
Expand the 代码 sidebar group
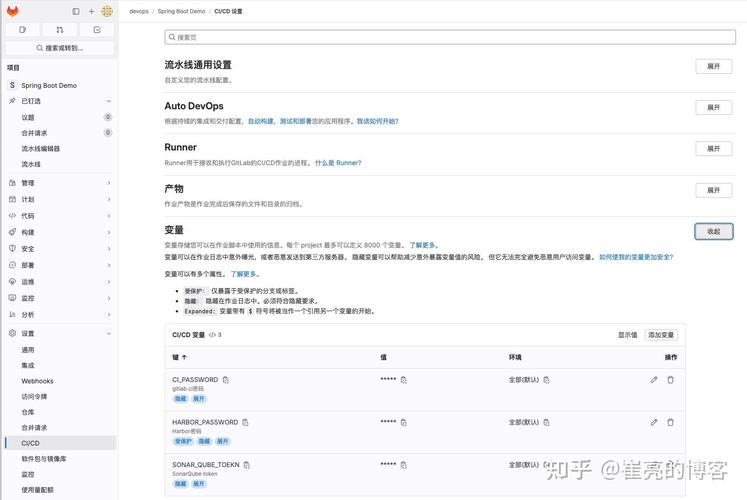tap(109, 216)
